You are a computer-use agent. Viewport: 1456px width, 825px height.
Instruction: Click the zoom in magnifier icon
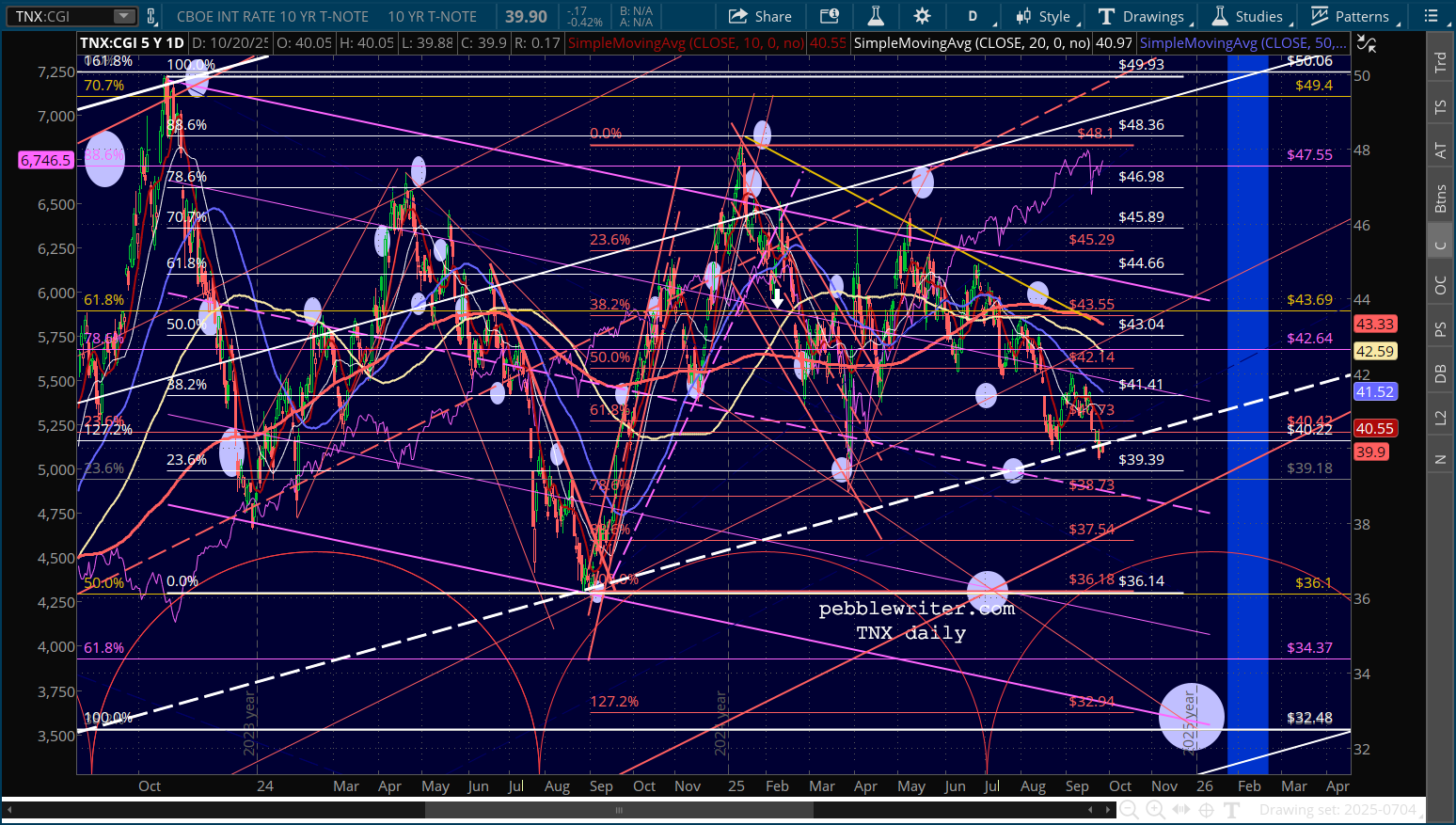1155,810
